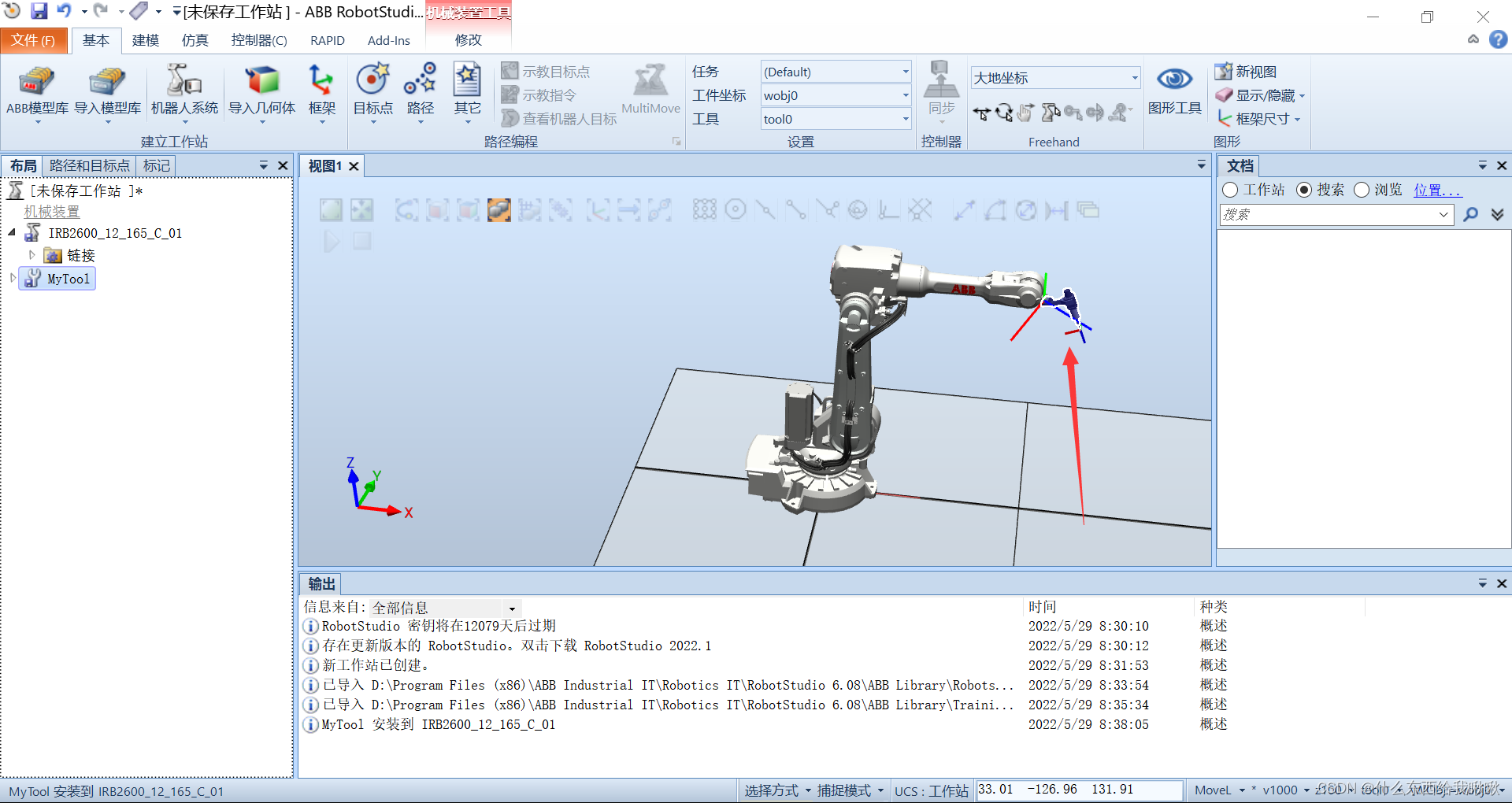This screenshot has height=803, width=1512.
Task: Expand the 文档 panel double-chevron options
Action: [1497, 214]
